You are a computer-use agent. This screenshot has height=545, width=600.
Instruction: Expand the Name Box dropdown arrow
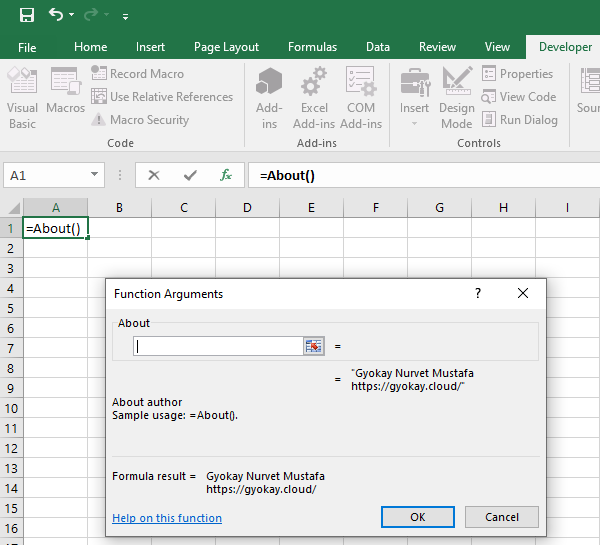point(95,175)
